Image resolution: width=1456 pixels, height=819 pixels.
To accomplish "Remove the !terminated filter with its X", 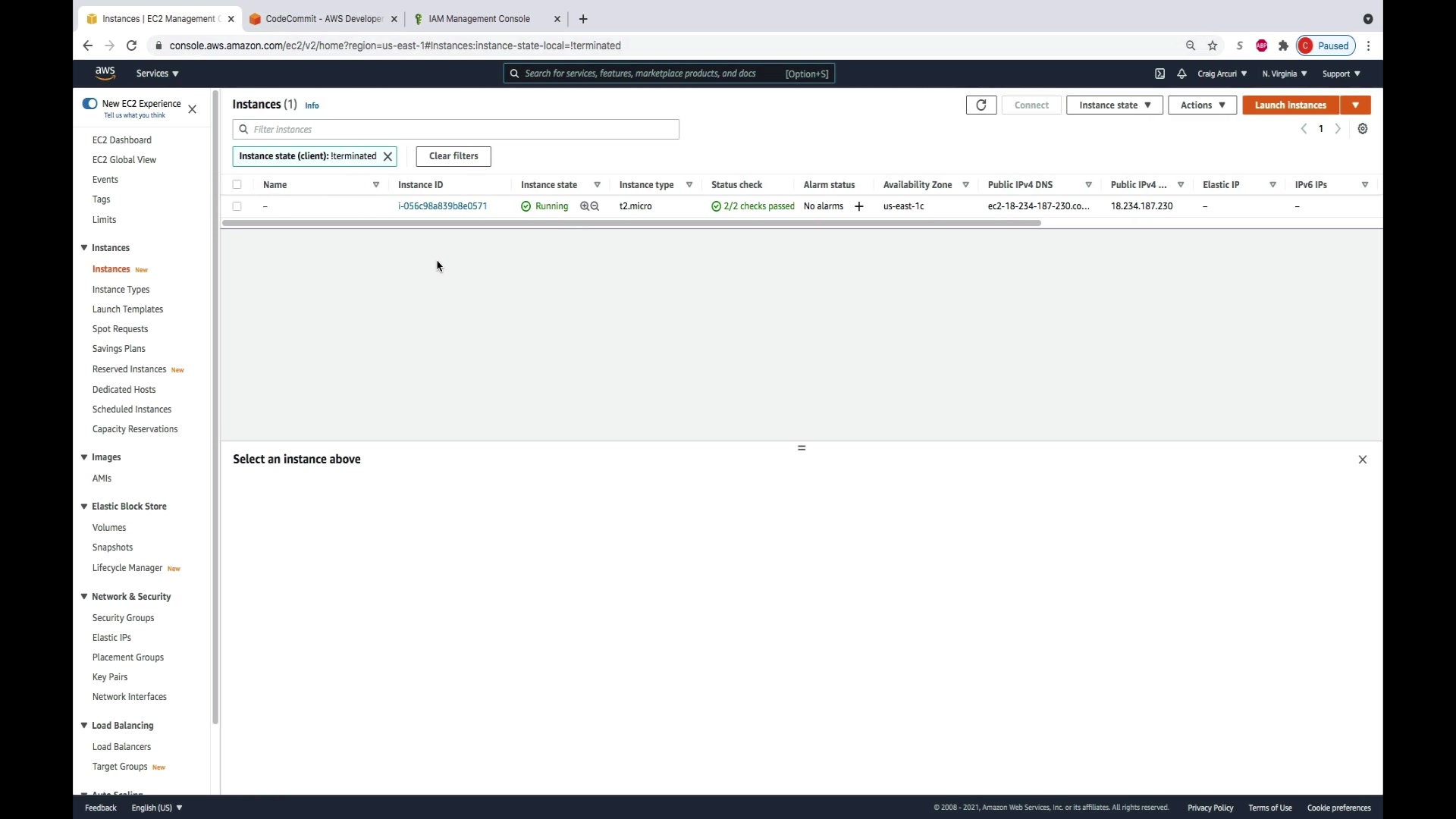I will (388, 156).
